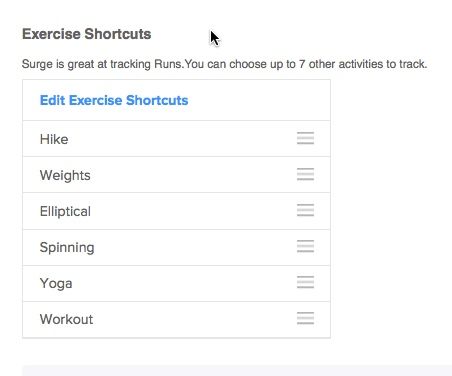Image resolution: width=452 pixels, height=376 pixels.
Task: Select the Elliptical drag handle icon
Action: click(305, 210)
